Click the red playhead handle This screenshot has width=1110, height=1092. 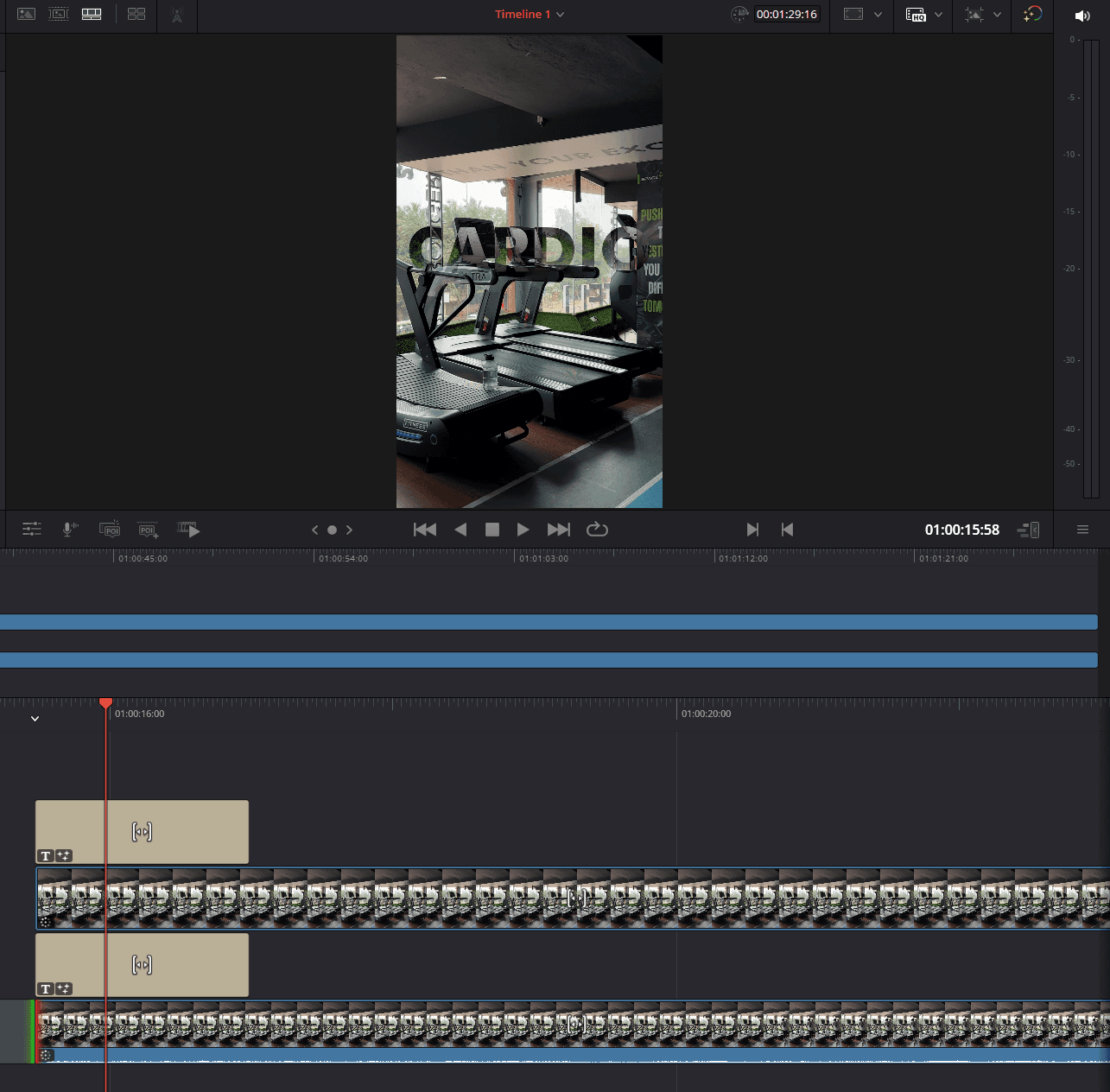click(106, 703)
